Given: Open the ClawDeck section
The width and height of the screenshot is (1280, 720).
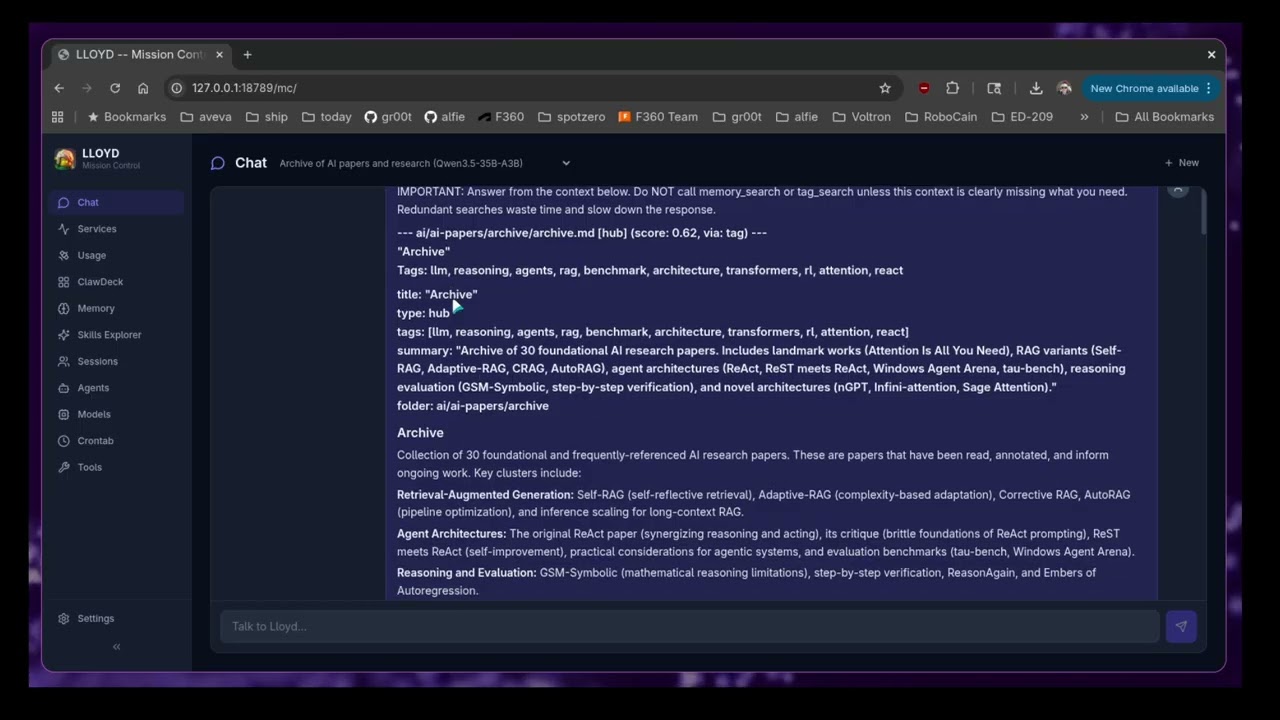Looking at the screenshot, I should [x=116, y=282].
